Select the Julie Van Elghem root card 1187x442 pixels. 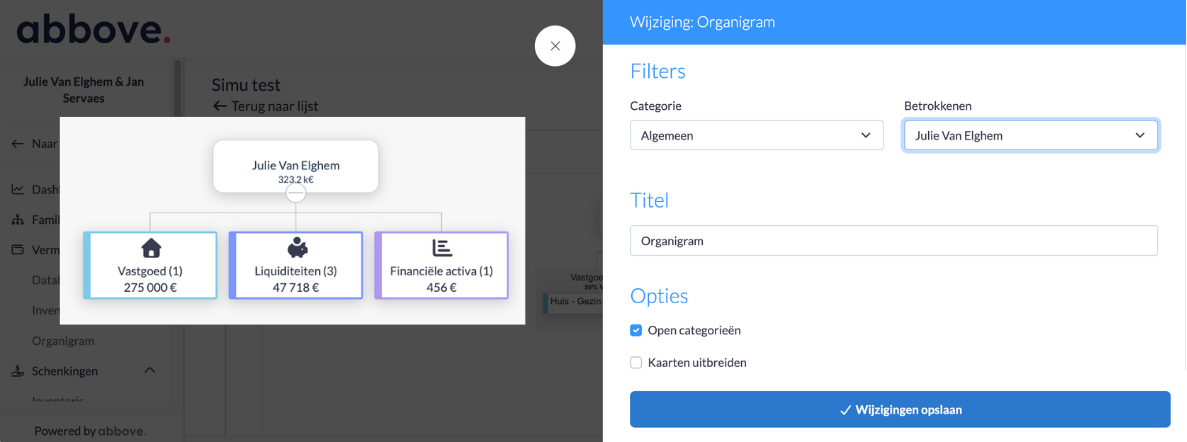click(x=296, y=165)
